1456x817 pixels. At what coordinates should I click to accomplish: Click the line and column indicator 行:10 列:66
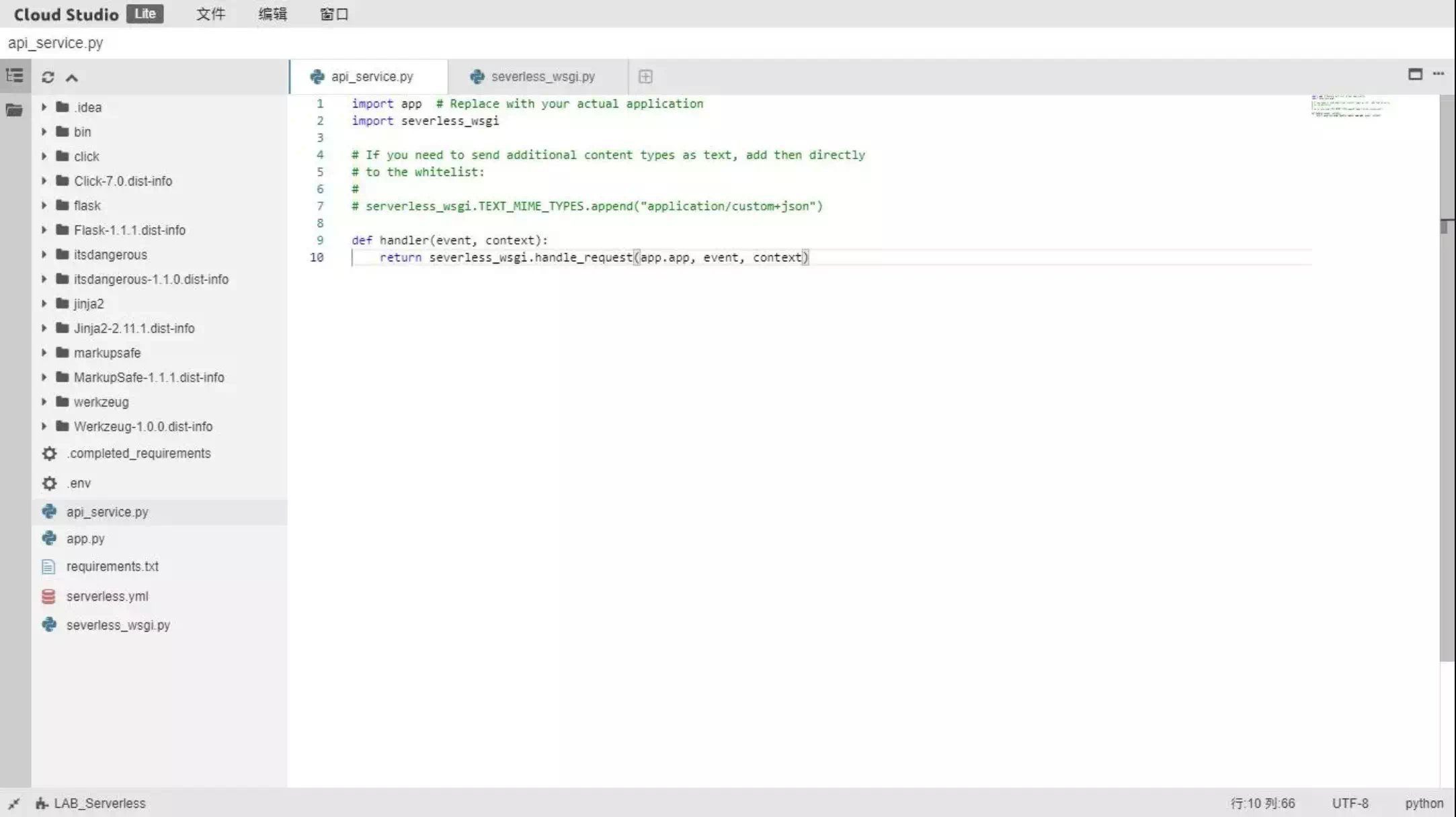click(x=1262, y=803)
